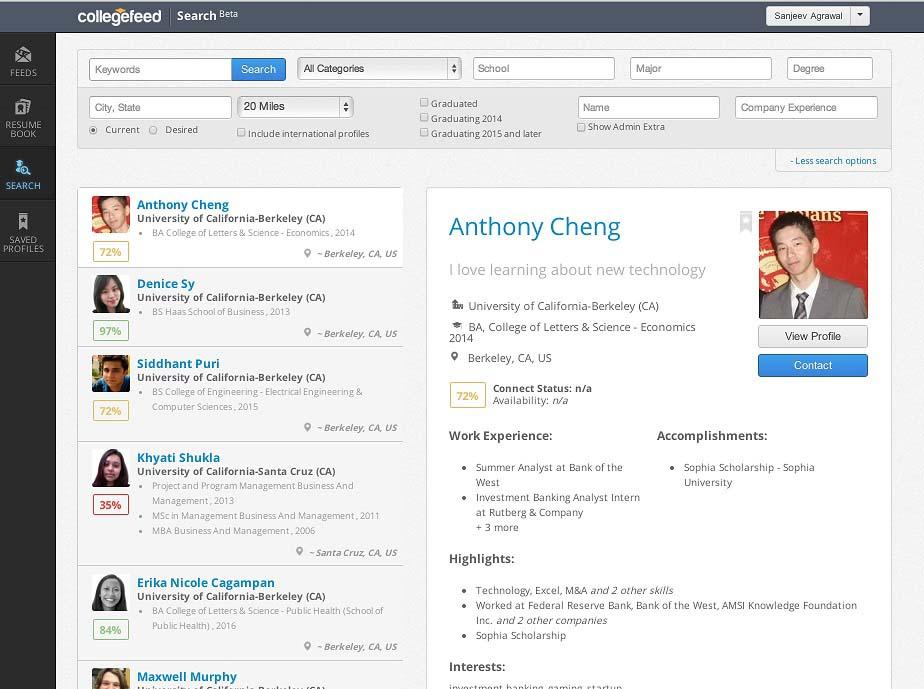Click the Search button
The width and height of the screenshot is (924, 689).
[x=258, y=69]
